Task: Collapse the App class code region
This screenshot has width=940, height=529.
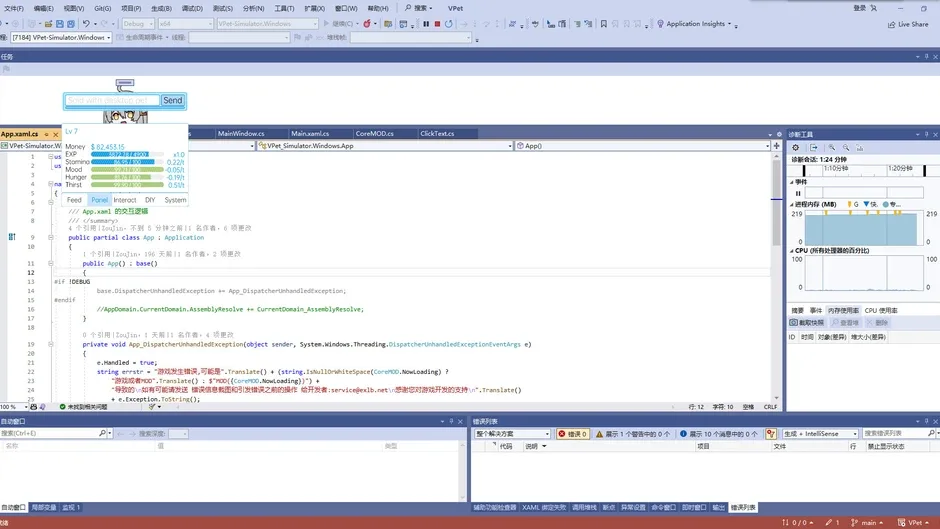Action: pos(51,238)
